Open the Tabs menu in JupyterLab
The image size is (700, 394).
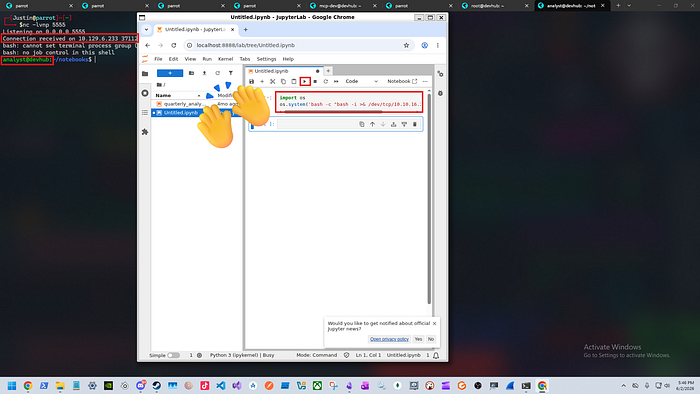[245, 59]
